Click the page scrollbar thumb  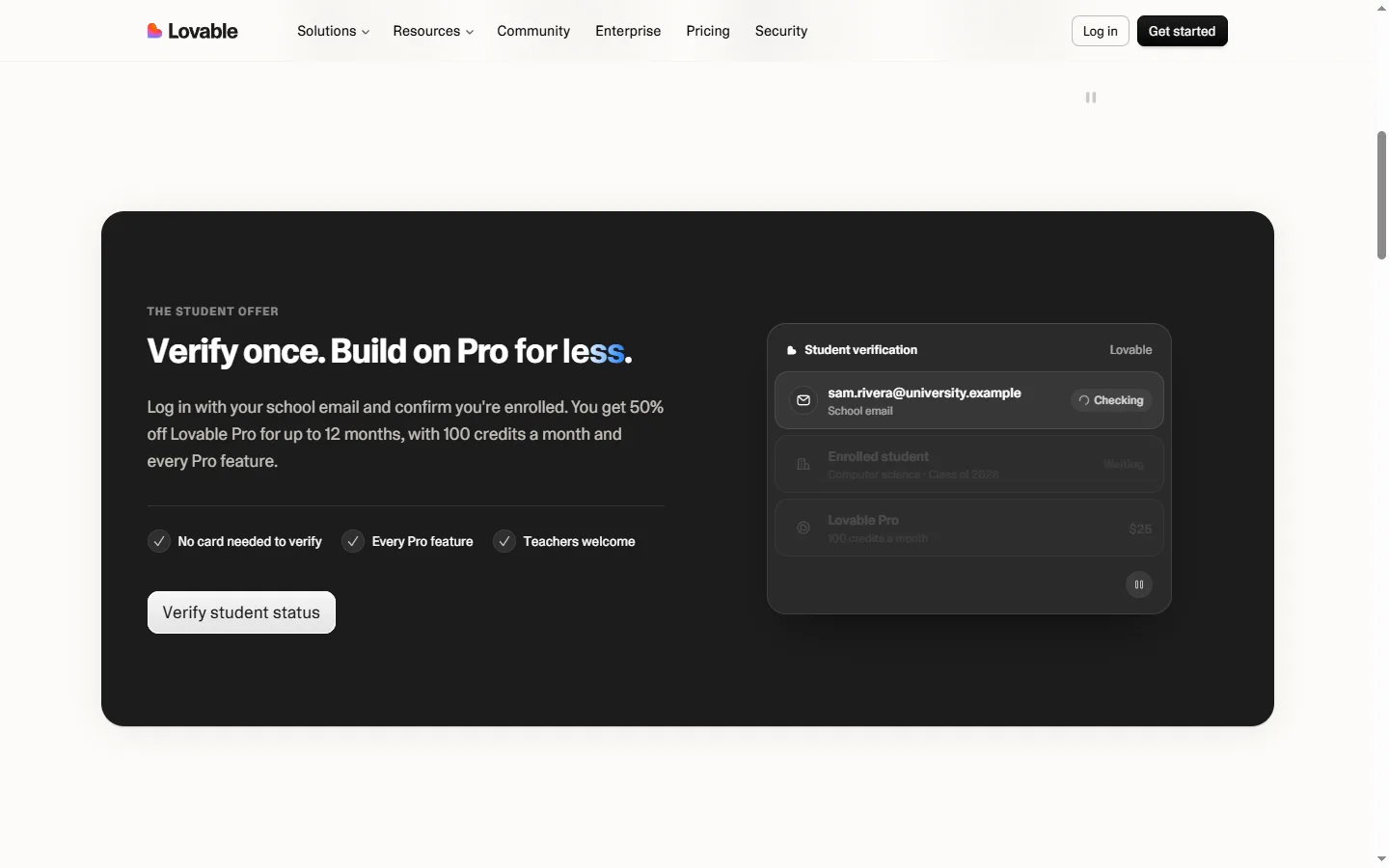(x=1381, y=196)
